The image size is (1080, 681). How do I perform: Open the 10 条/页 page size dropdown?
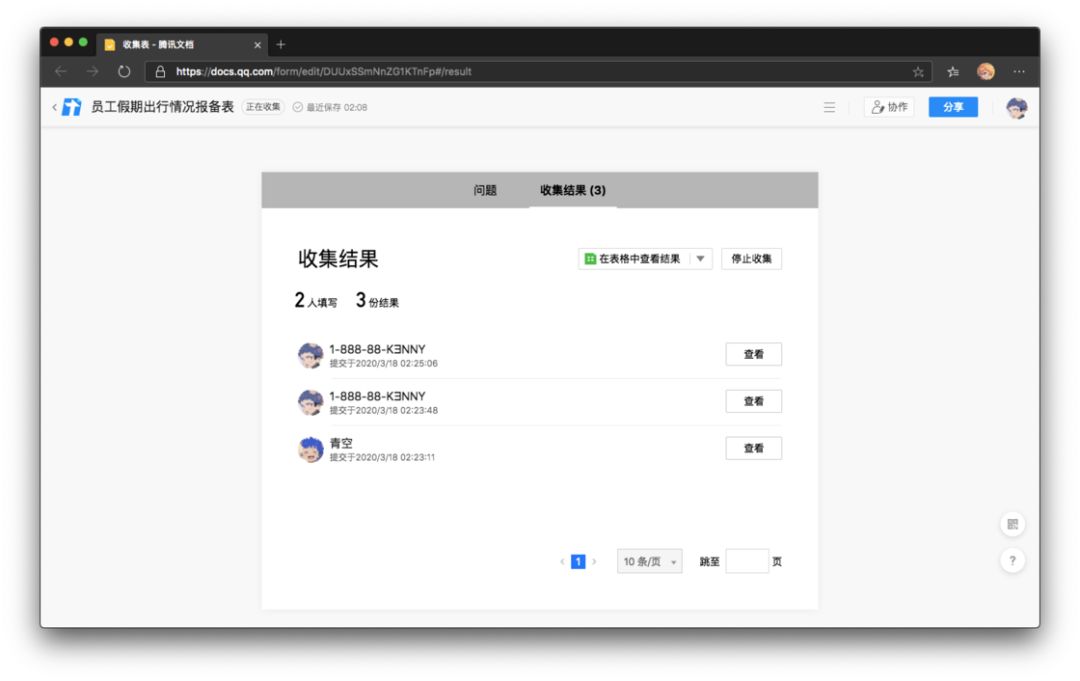click(x=650, y=562)
